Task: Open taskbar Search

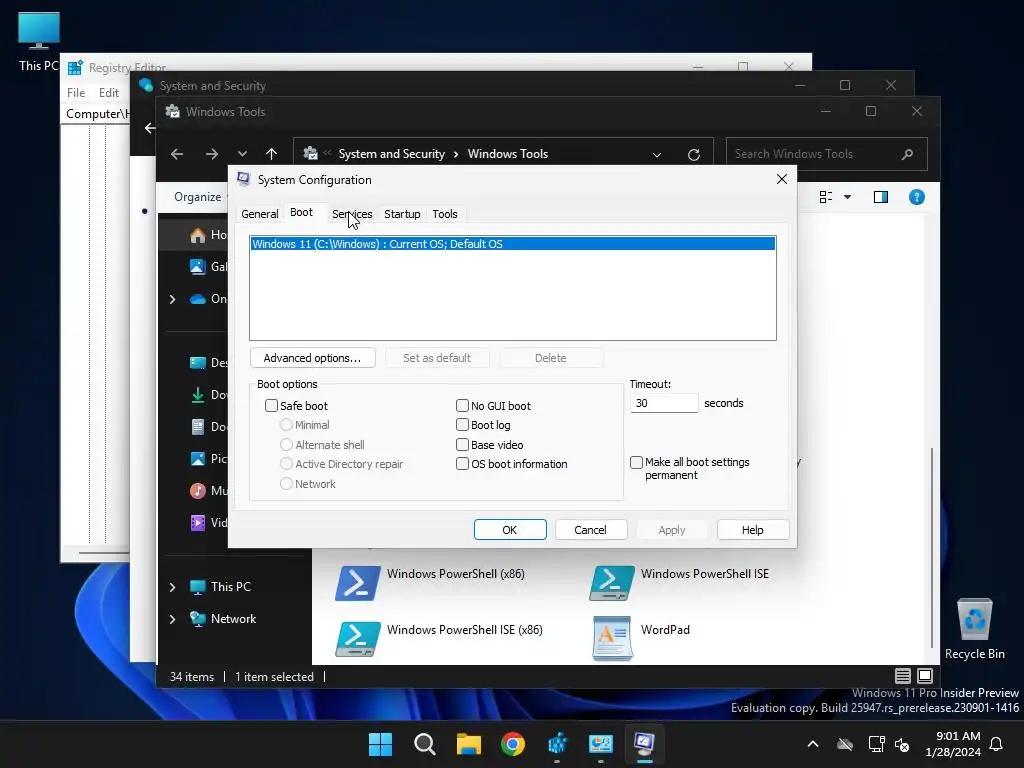Action: (424, 744)
